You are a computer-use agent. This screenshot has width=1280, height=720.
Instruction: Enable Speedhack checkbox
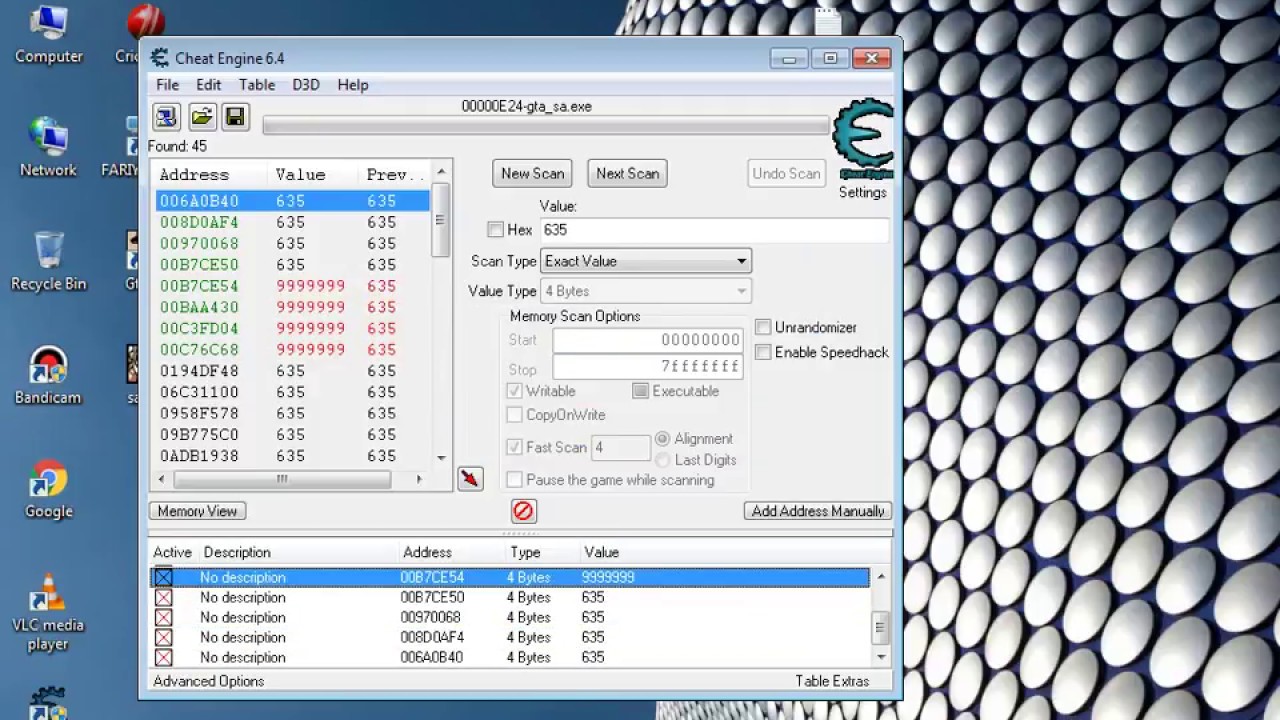click(x=763, y=352)
